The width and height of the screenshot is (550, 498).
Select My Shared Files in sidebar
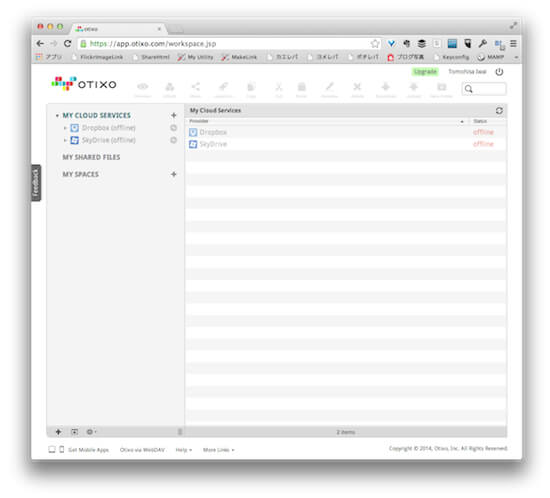pos(91,157)
